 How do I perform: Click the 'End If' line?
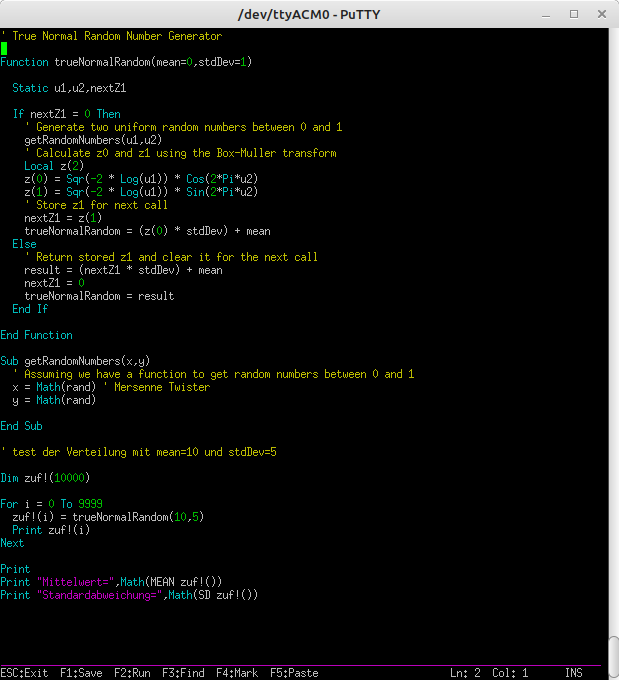coord(30,309)
